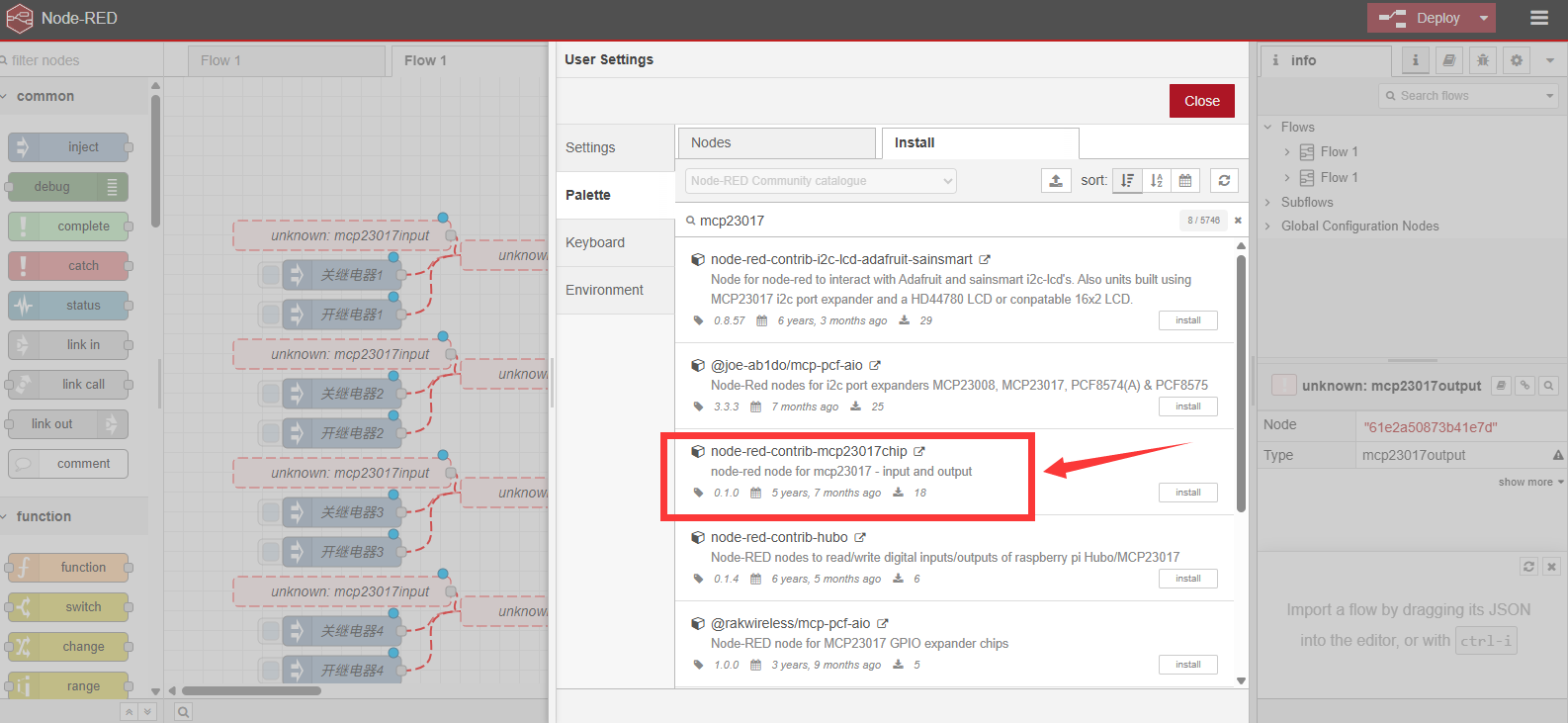The image size is (1568, 723).
Task: Install node-red-contrib-hubo
Action: 1188,579
